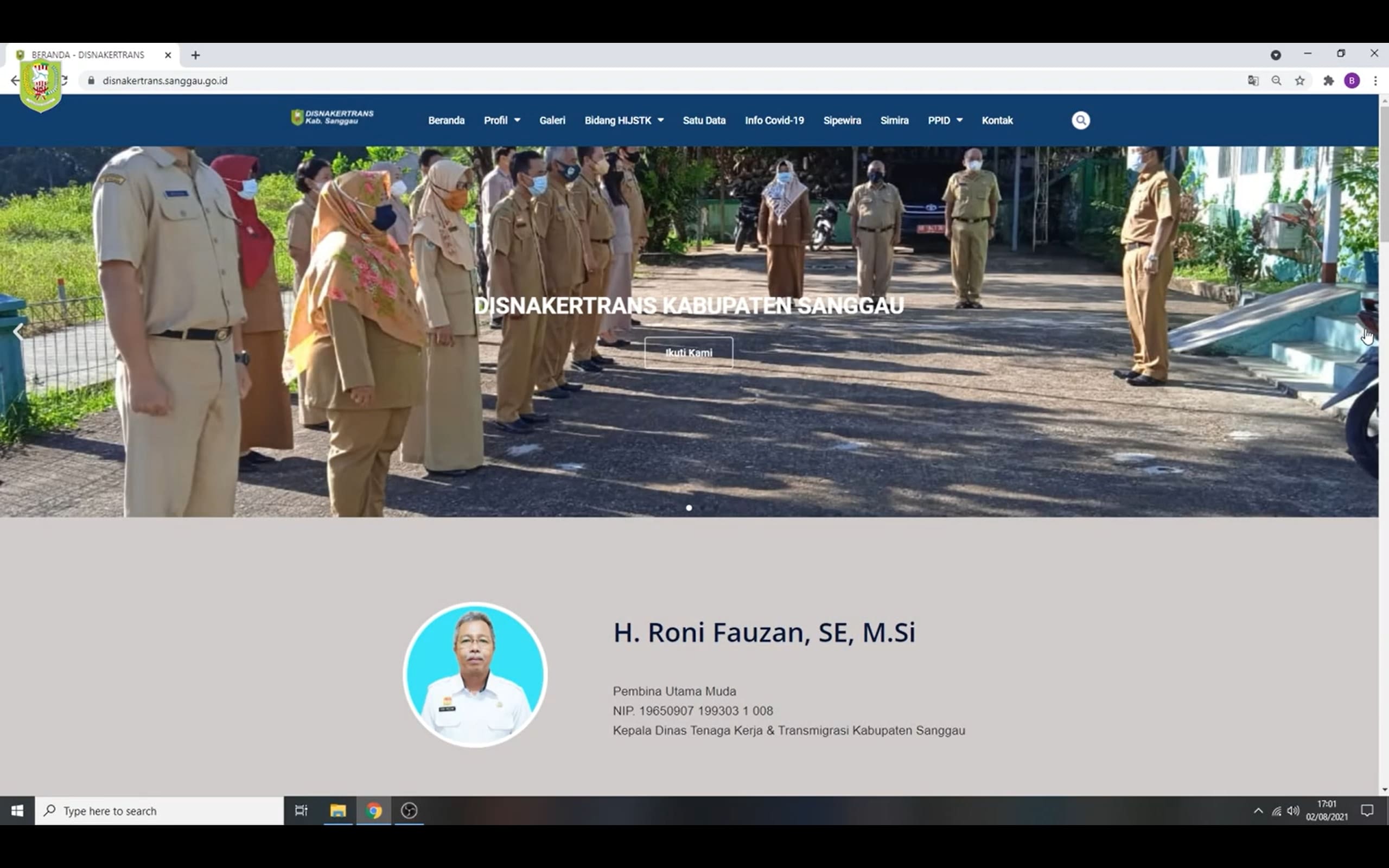Open File Explorer from the taskbar

pos(337,810)
